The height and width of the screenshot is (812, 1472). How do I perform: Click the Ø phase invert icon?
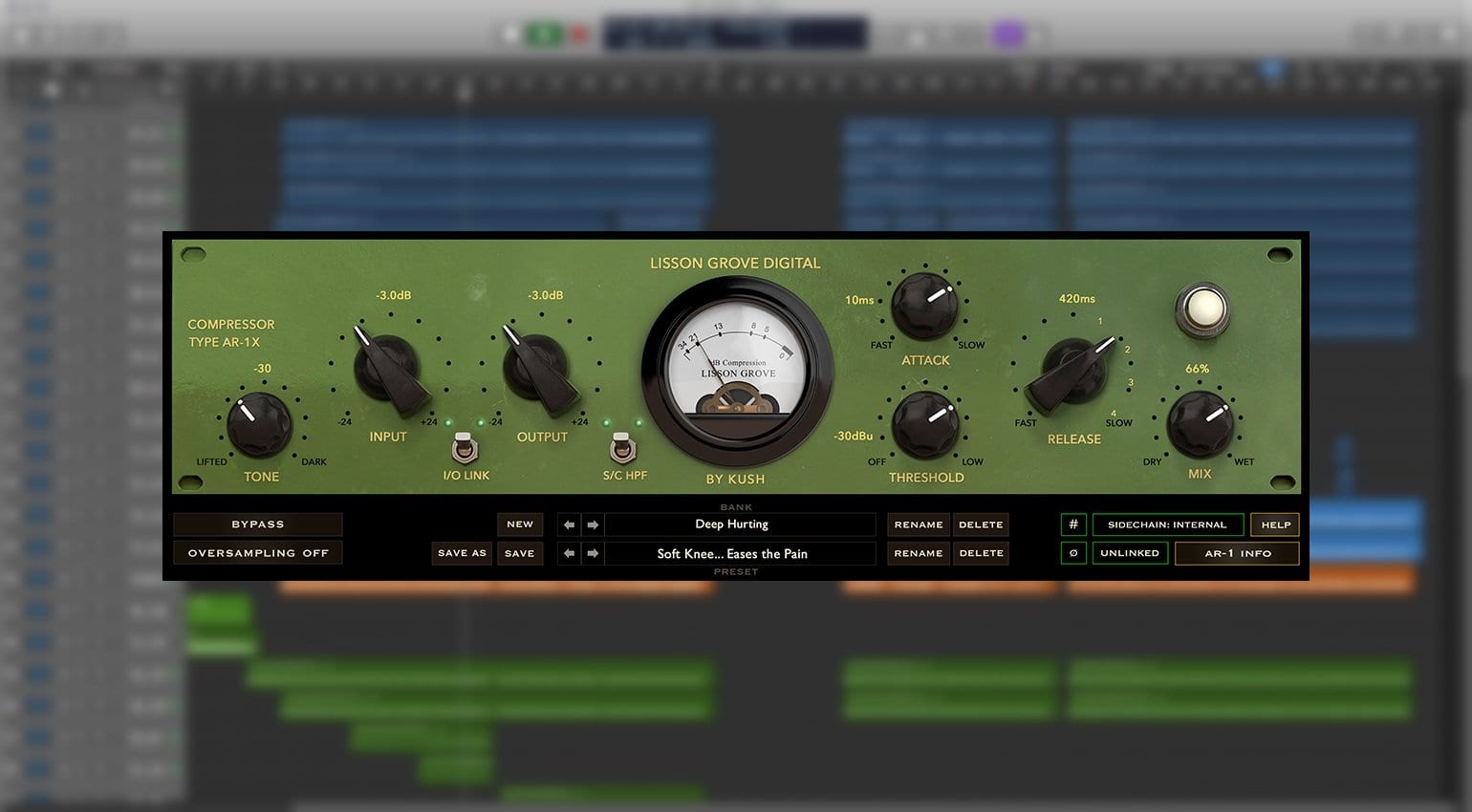[x=1073, y=553]
